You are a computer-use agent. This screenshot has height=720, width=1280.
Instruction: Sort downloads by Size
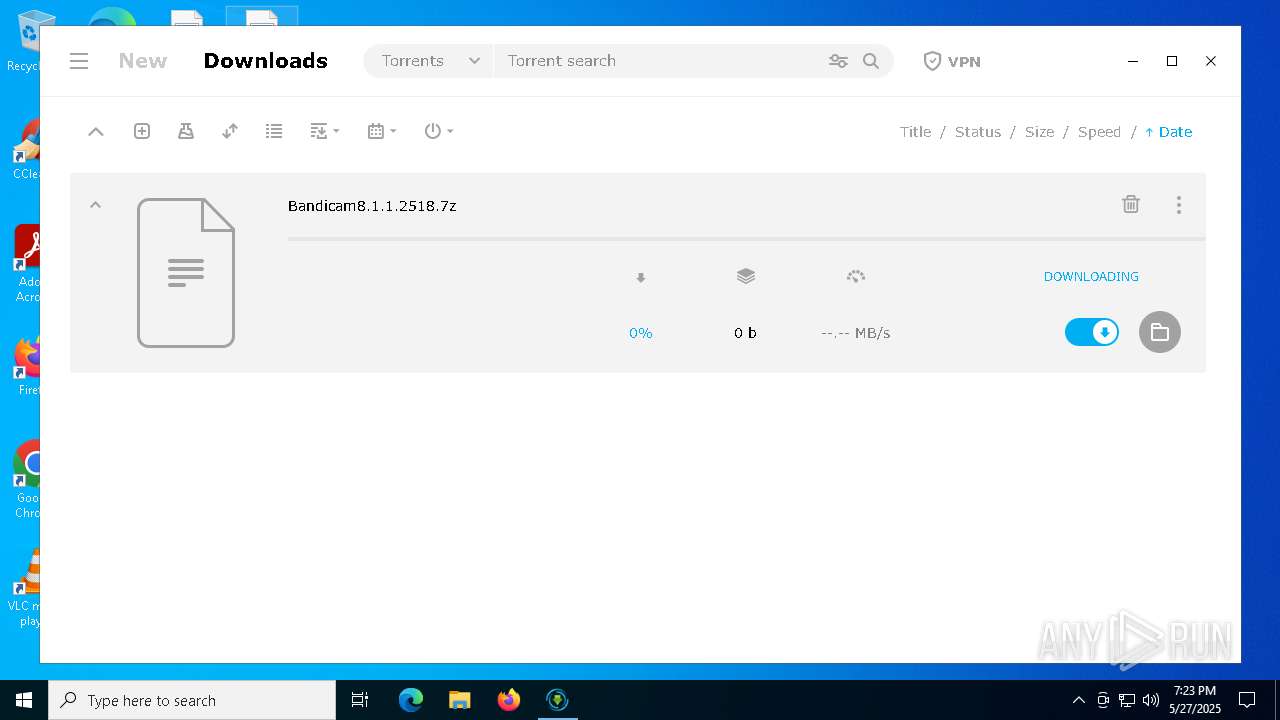[x=1039, y=132]
